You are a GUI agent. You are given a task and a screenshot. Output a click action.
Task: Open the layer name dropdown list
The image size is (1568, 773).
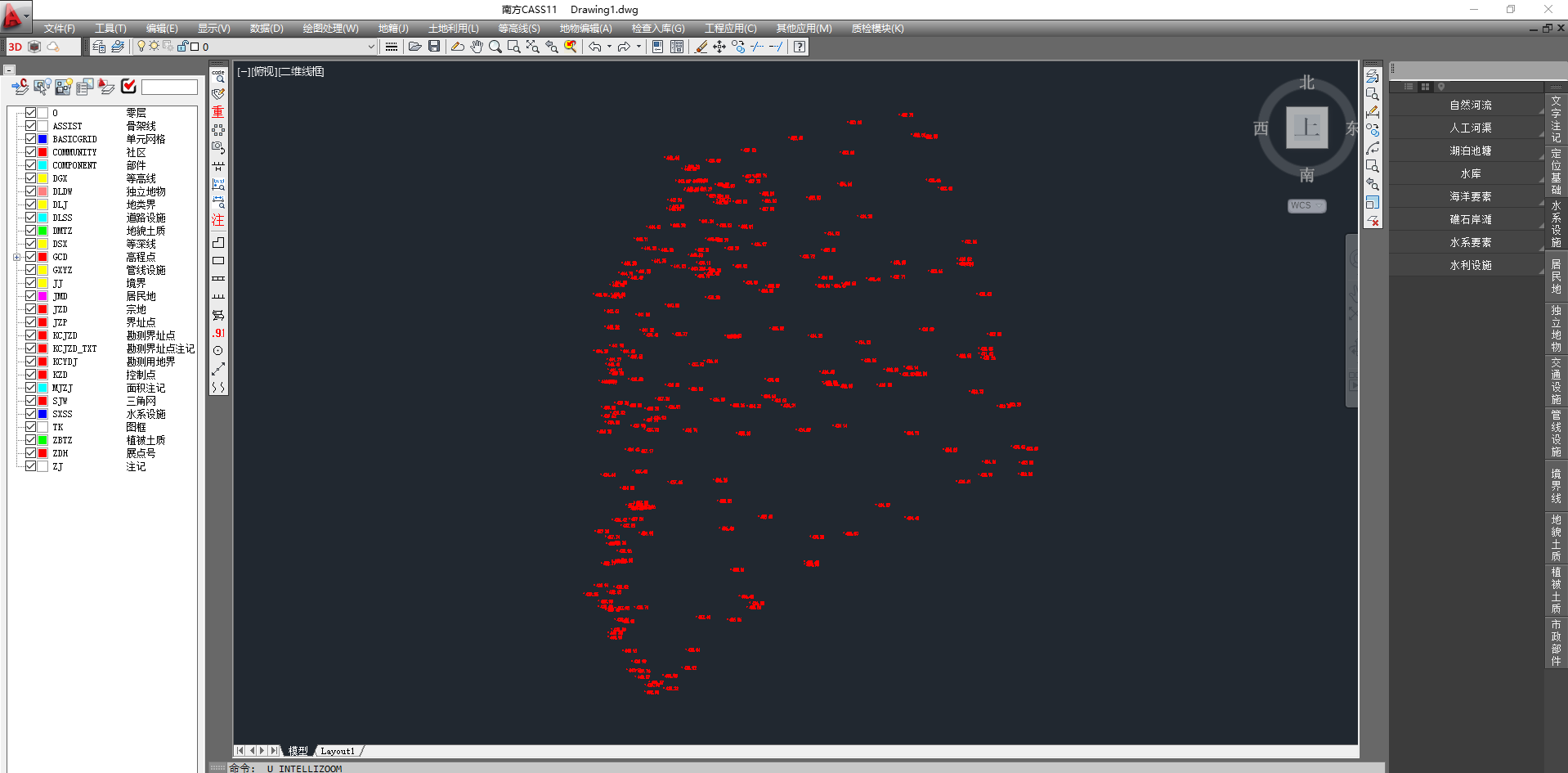(370, 47)
